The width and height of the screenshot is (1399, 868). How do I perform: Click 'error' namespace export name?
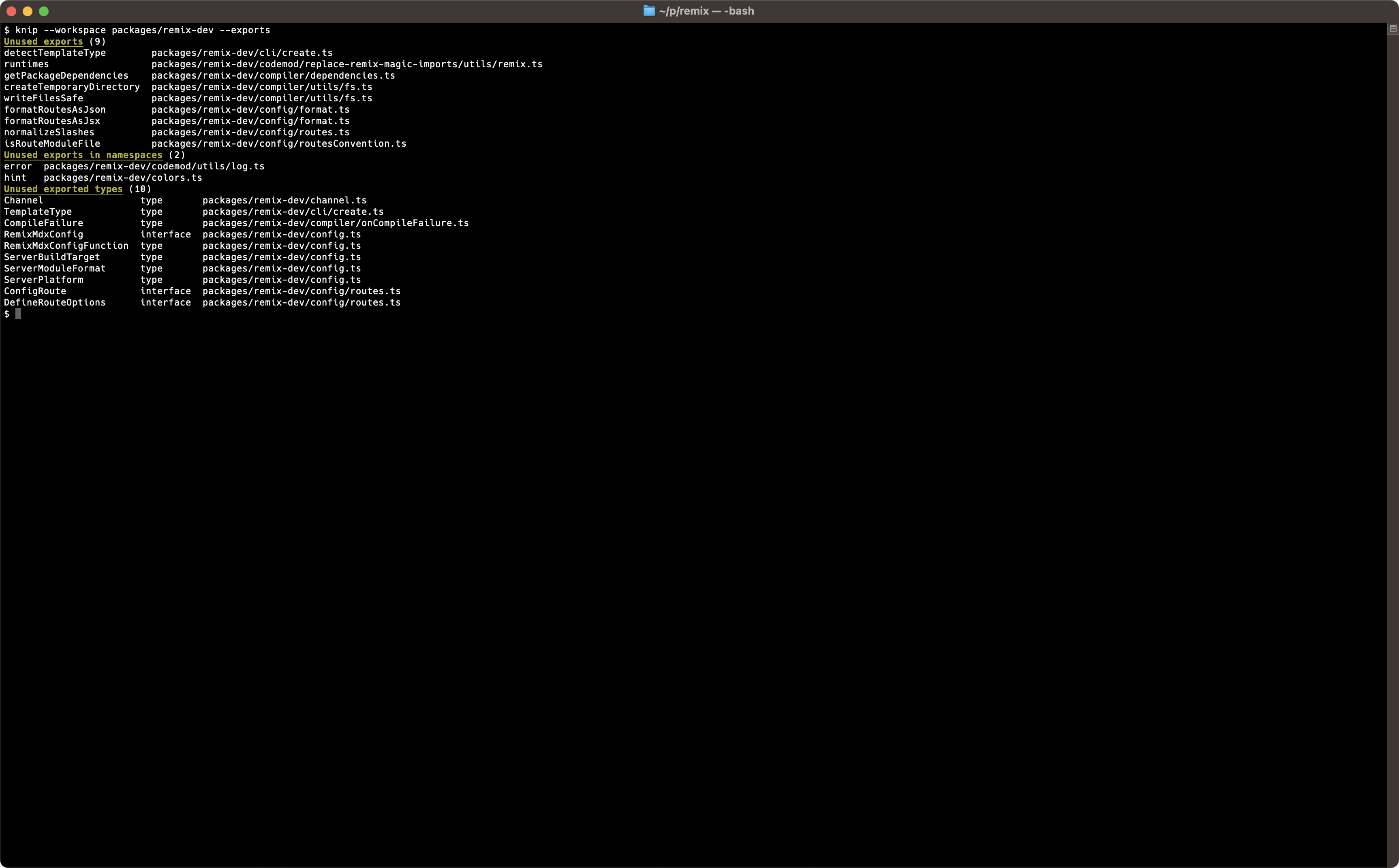pos(18,167)
